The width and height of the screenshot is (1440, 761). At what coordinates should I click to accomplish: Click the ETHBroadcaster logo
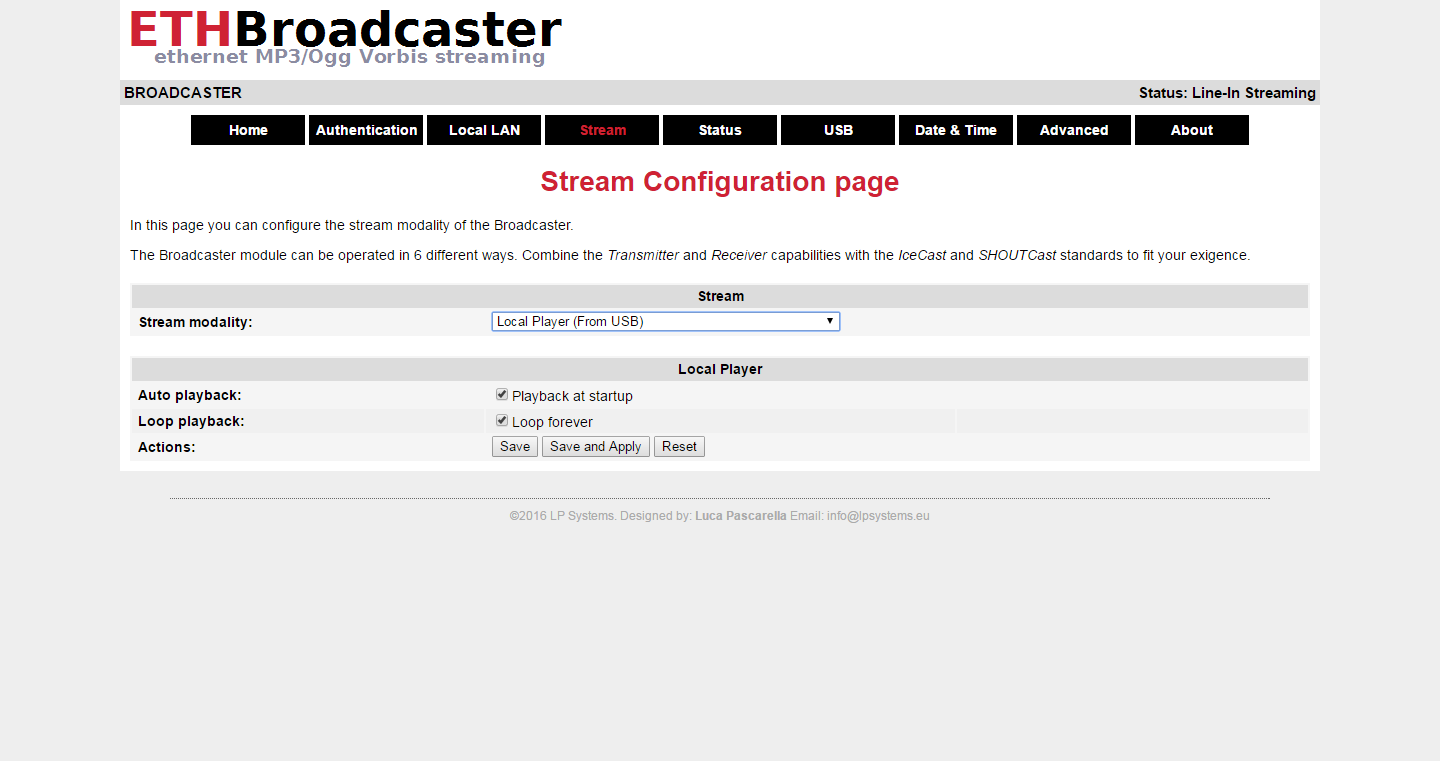click(345, 37)
